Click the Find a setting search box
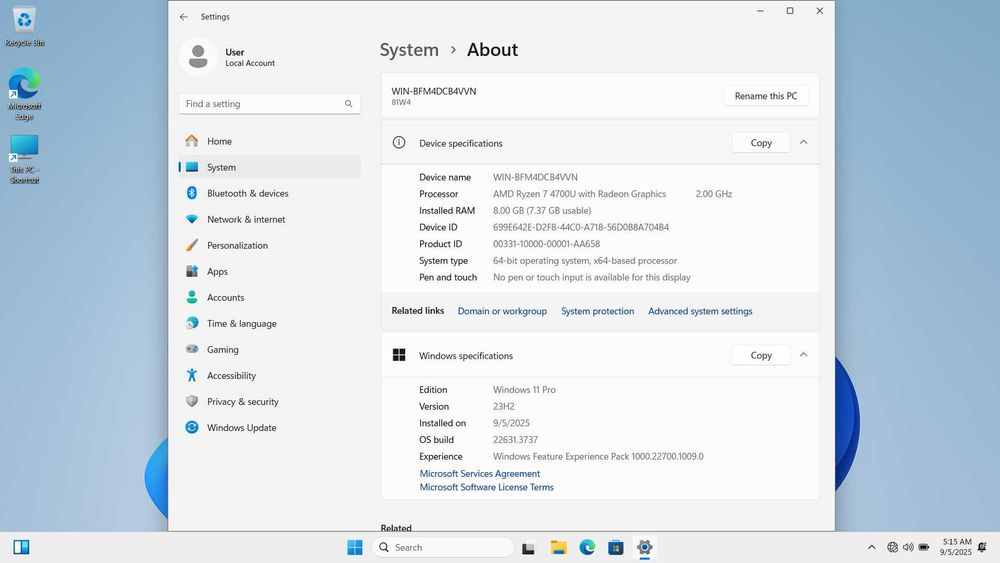Viewport: 1000px width, 563px height. point(270,103)
